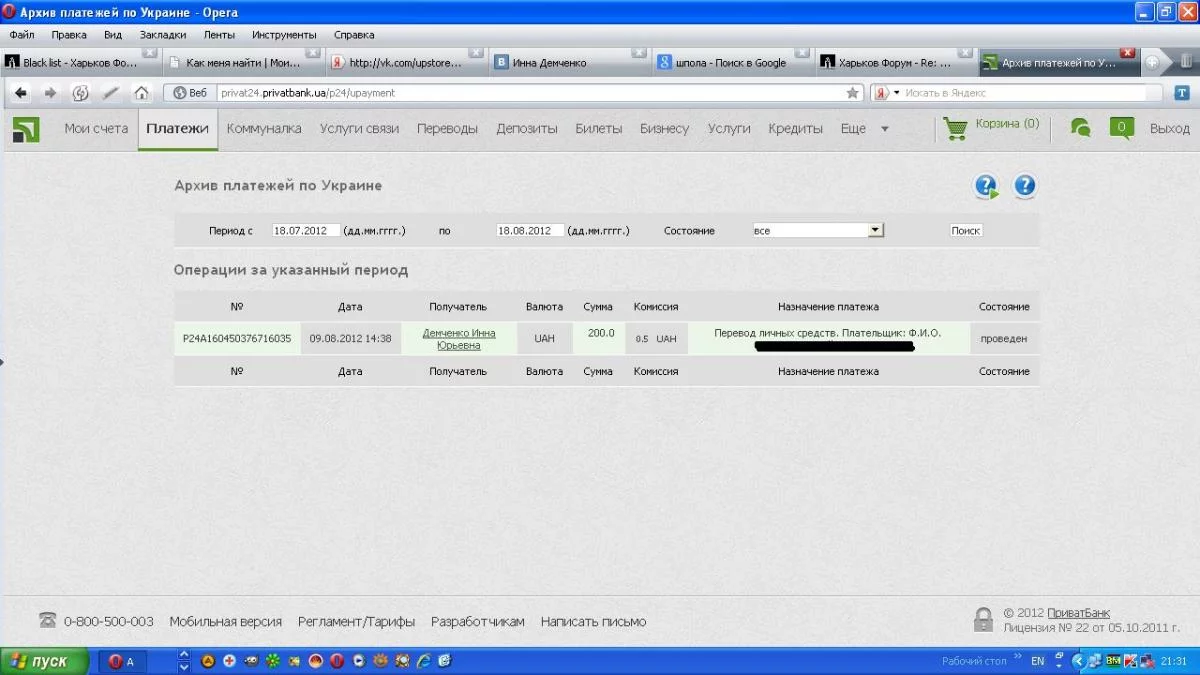The width and height of the screenshot is (1200, 675).
Task: Click the blue question mark help icon
Action: (1024, 185)
